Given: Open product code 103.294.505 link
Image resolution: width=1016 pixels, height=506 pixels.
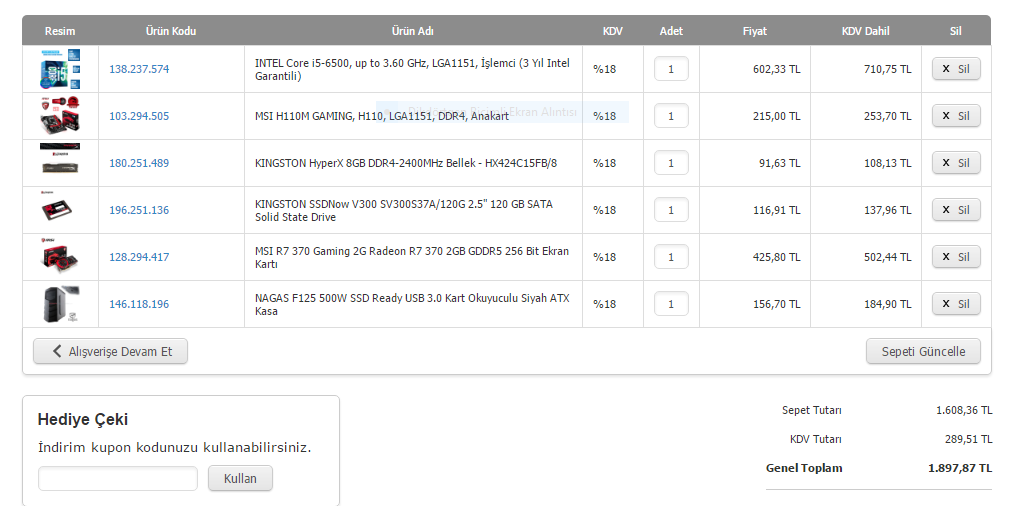Looking at the screenshot, I should [x=139, y=116].
